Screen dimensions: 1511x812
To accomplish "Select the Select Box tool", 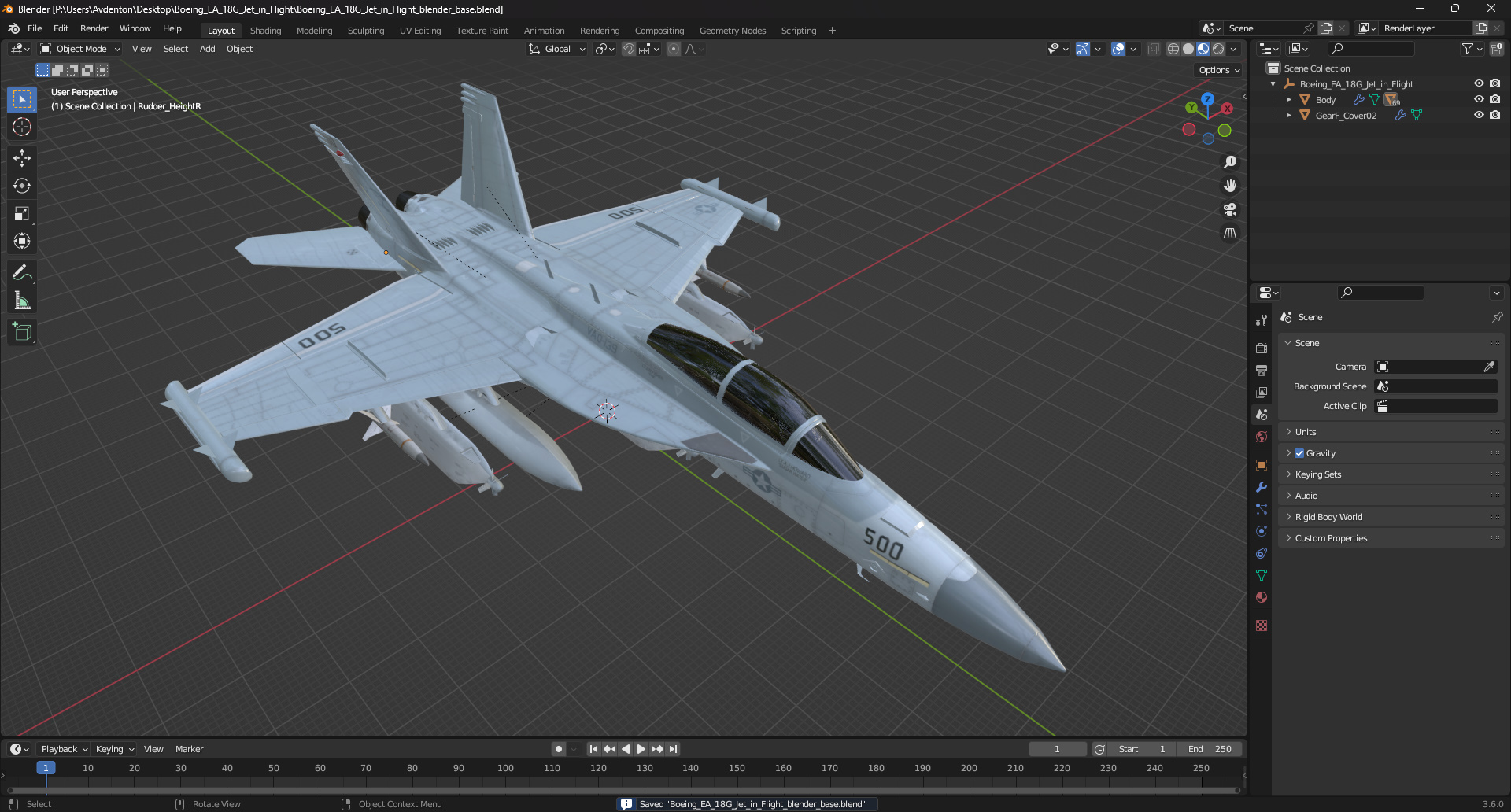I will (x=22, y=99).
